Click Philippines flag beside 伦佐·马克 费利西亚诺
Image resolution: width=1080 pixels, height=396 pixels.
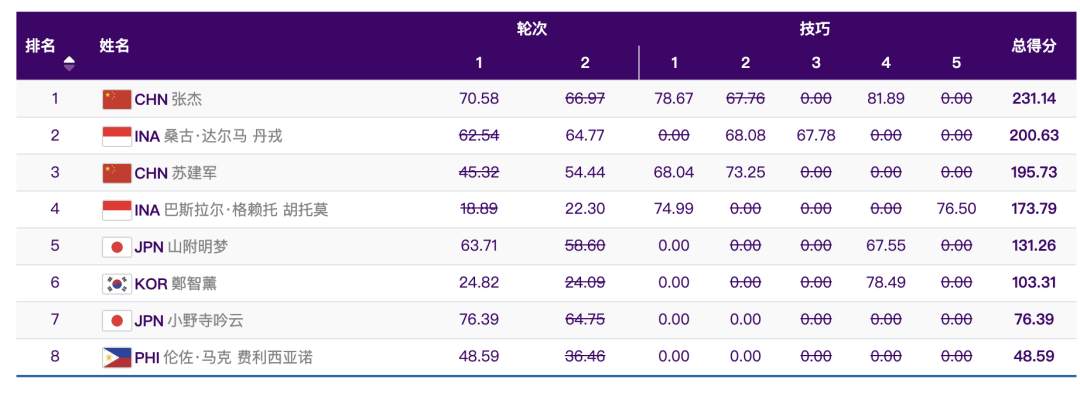[116, 357]
